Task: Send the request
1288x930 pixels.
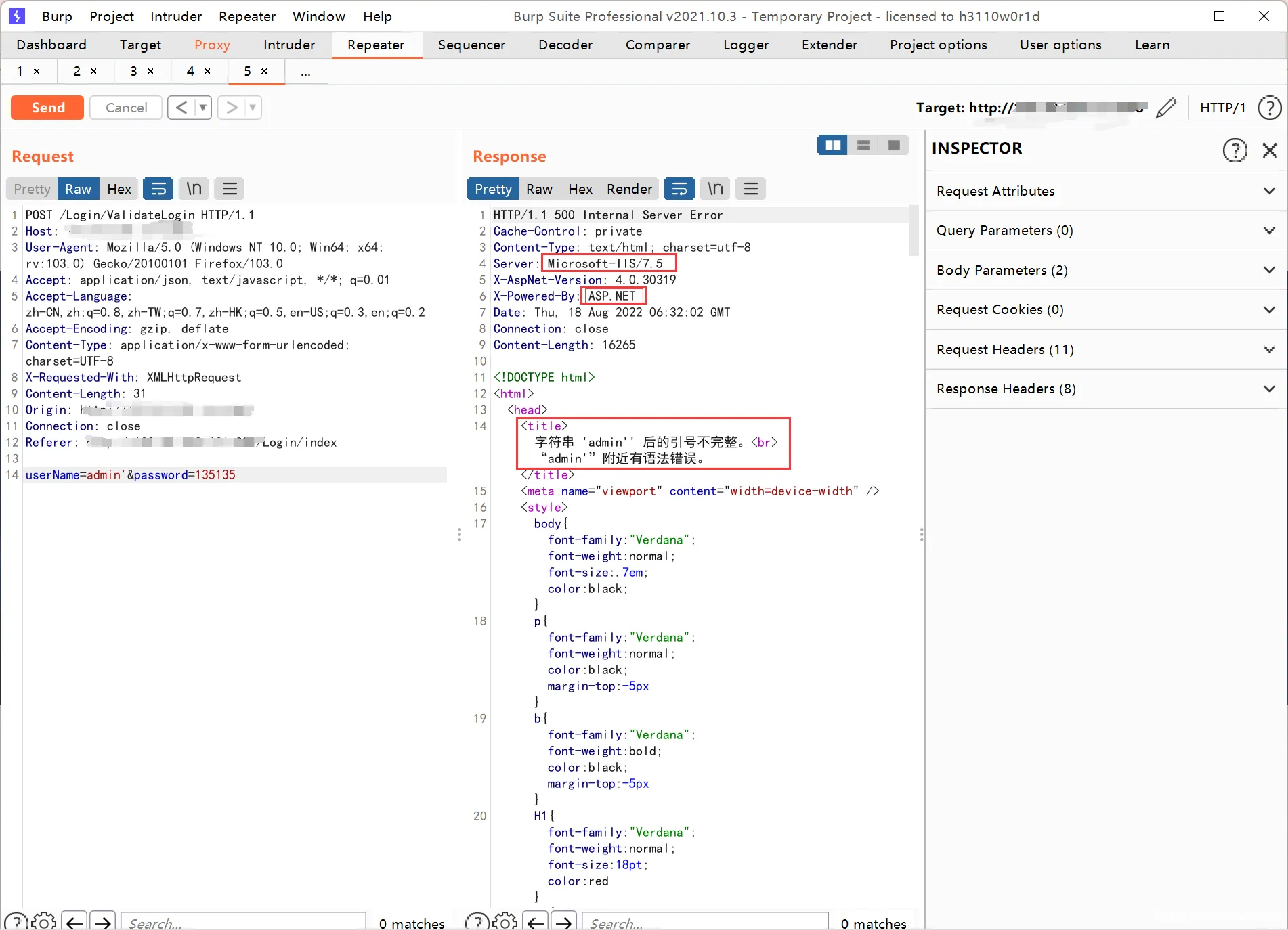Action: (47, 108)
